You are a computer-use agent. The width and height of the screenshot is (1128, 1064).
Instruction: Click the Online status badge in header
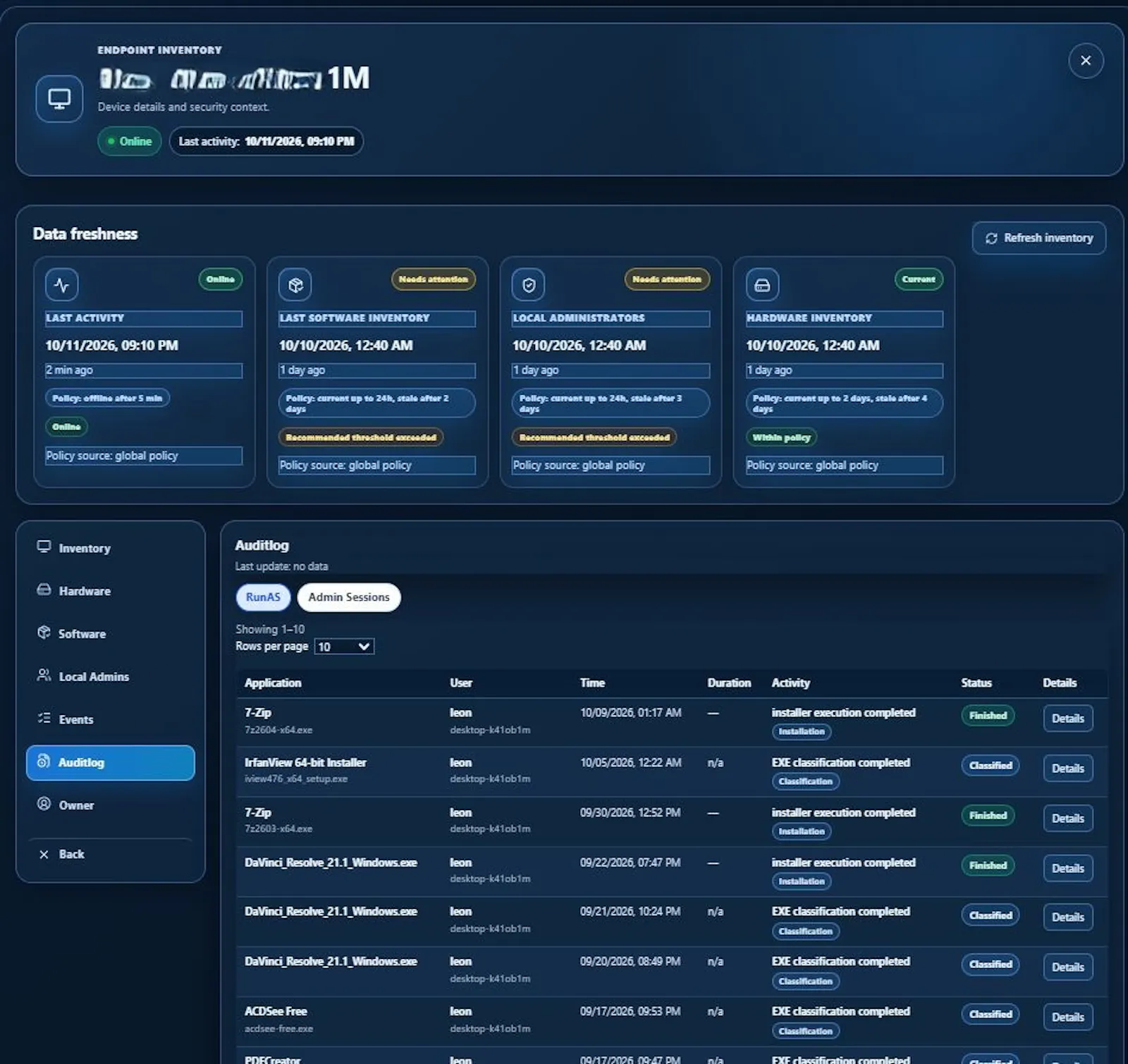(x=130, y=142)
